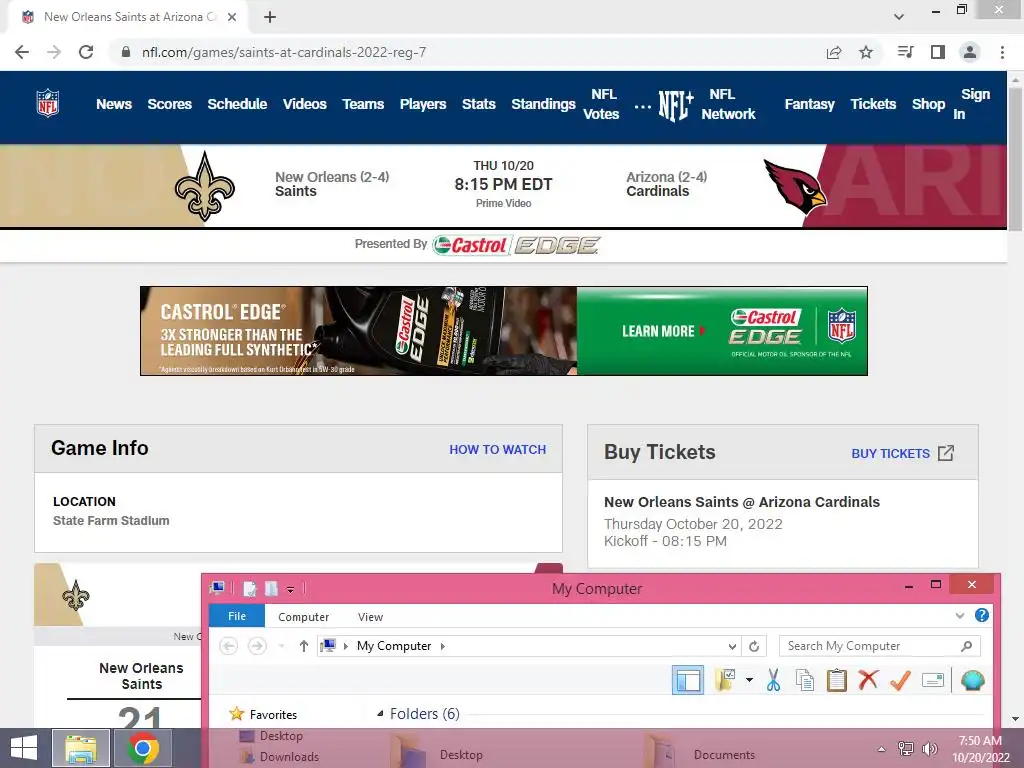Screen dimensions: 1024x768
Task: Expand the My Computer ribbon chevron
Action: click(959, 615)
